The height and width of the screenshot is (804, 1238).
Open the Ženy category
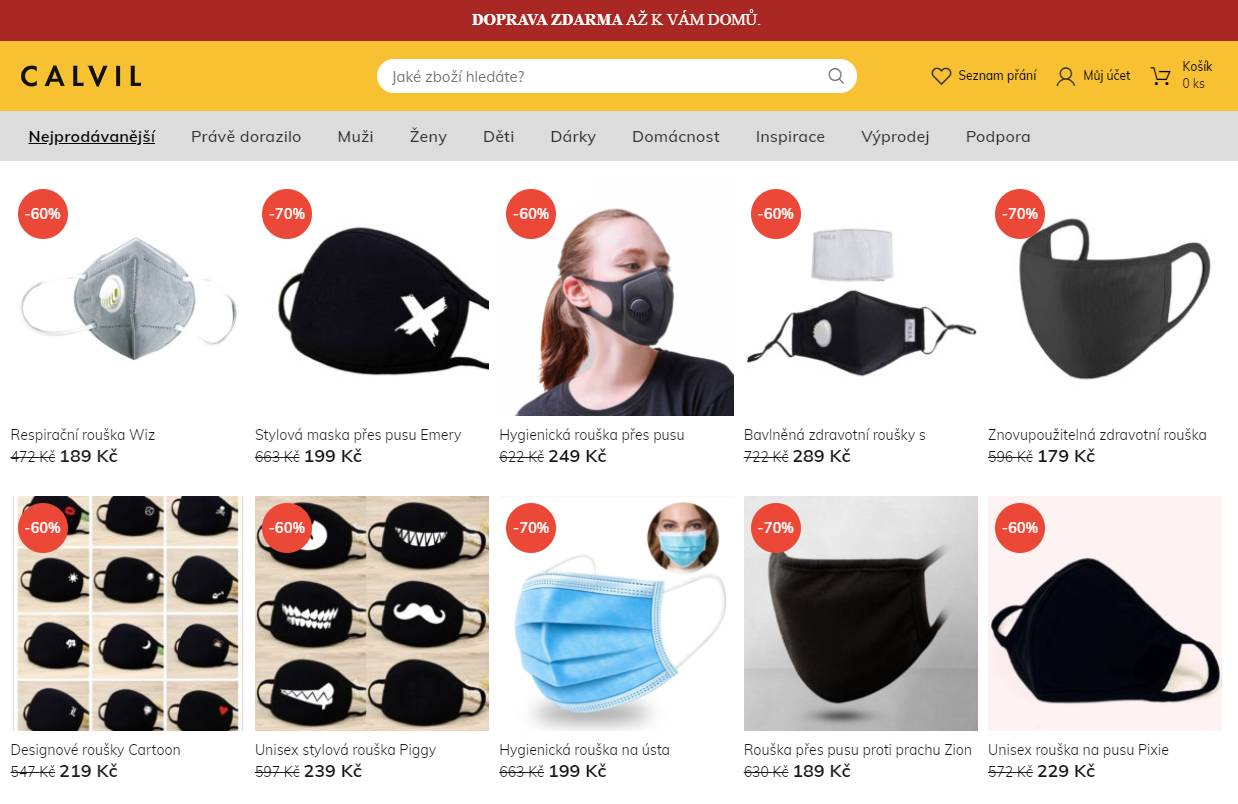(x=428, y=136)
